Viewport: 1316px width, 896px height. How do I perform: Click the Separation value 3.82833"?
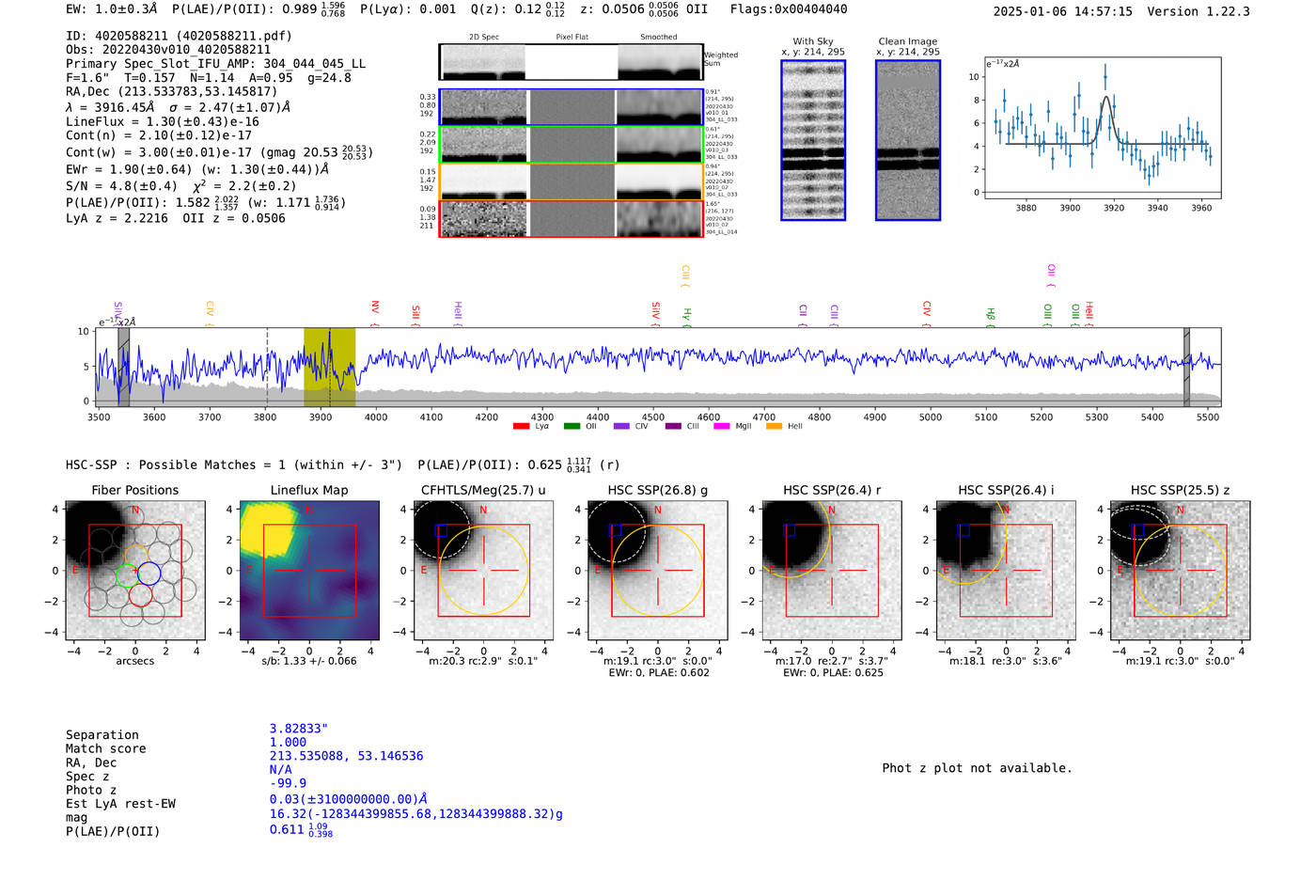(298, 729)
